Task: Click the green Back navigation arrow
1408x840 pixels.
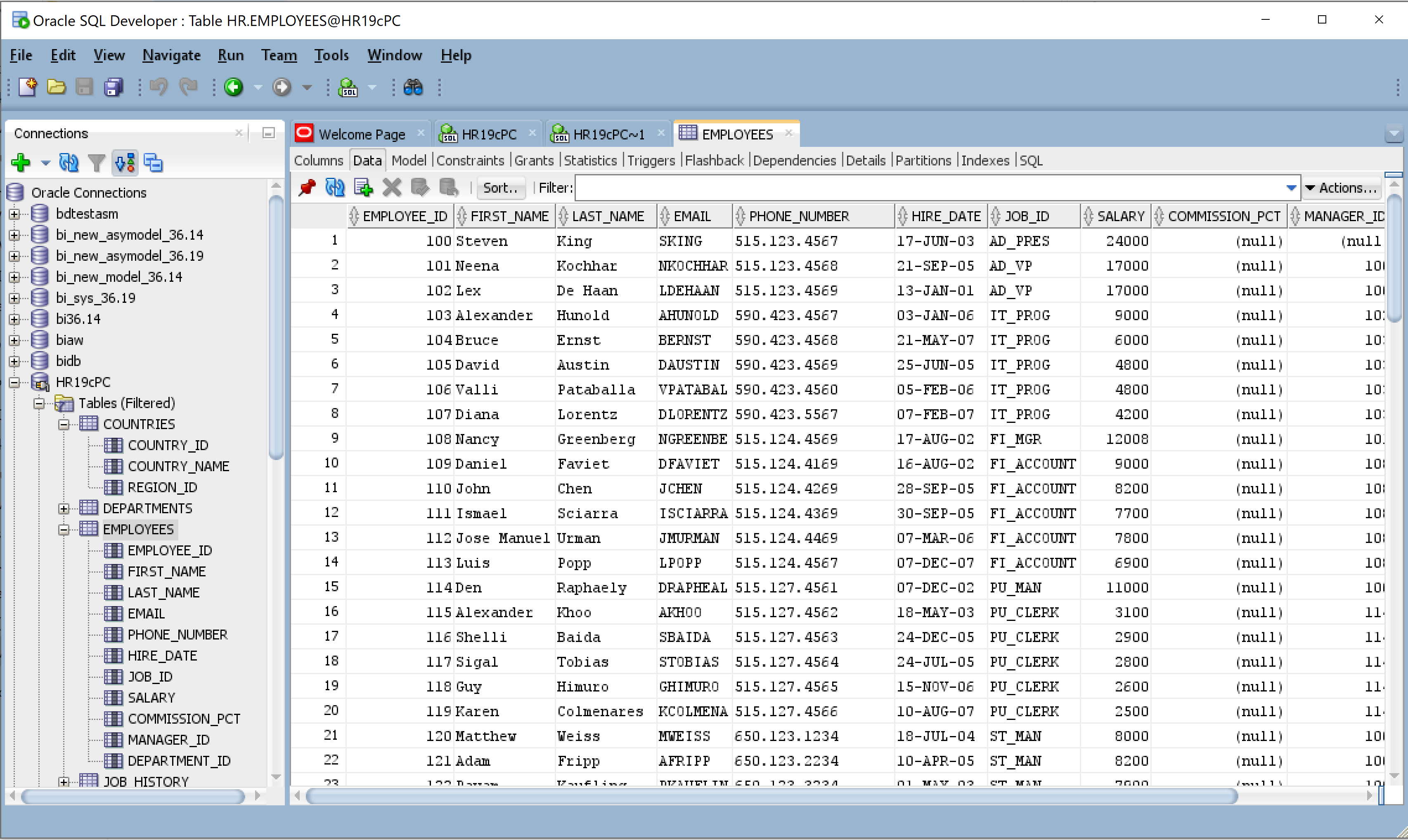Action: (233, 87)
